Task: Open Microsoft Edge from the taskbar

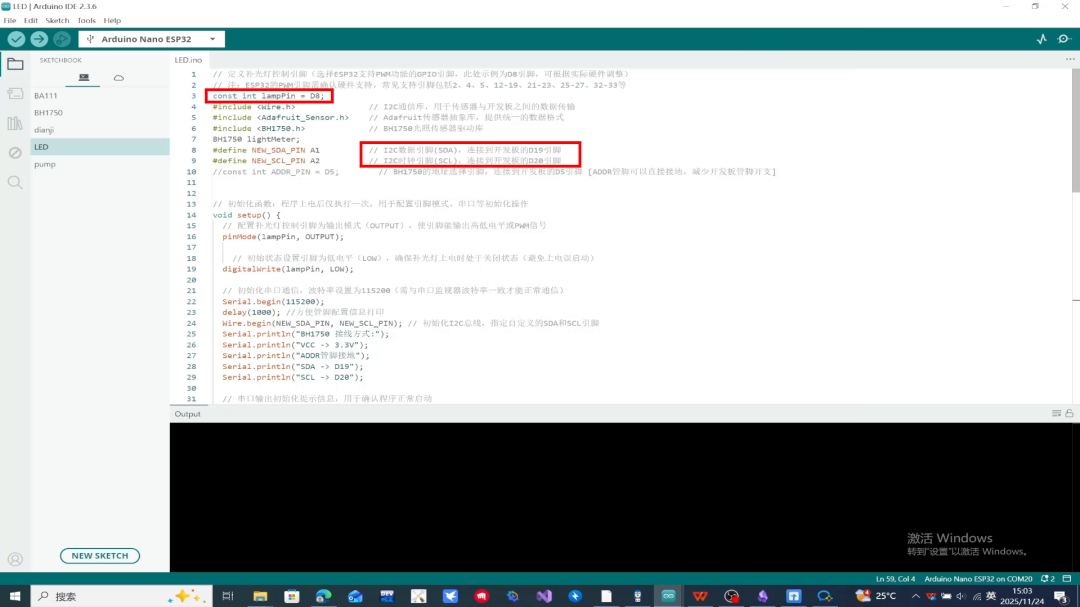Action: click(x=323, y=596)
